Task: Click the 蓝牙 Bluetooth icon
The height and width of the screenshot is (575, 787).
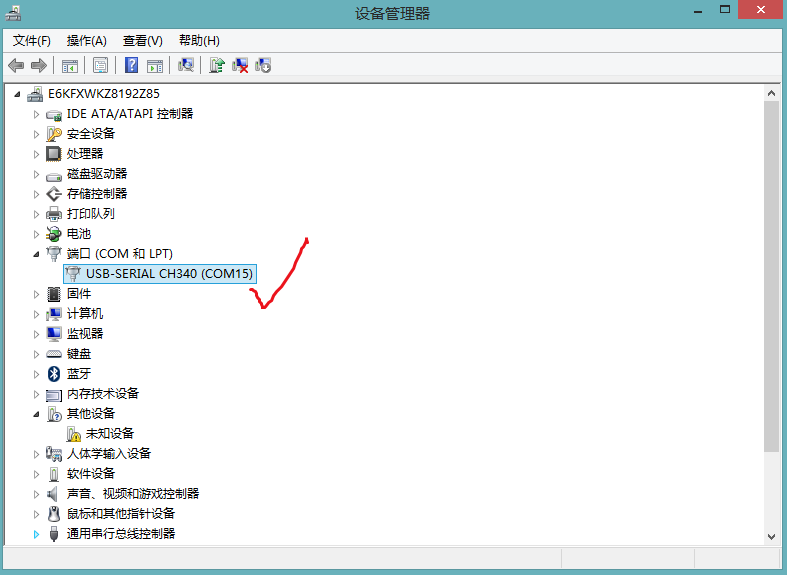Action: click(54, 374)
